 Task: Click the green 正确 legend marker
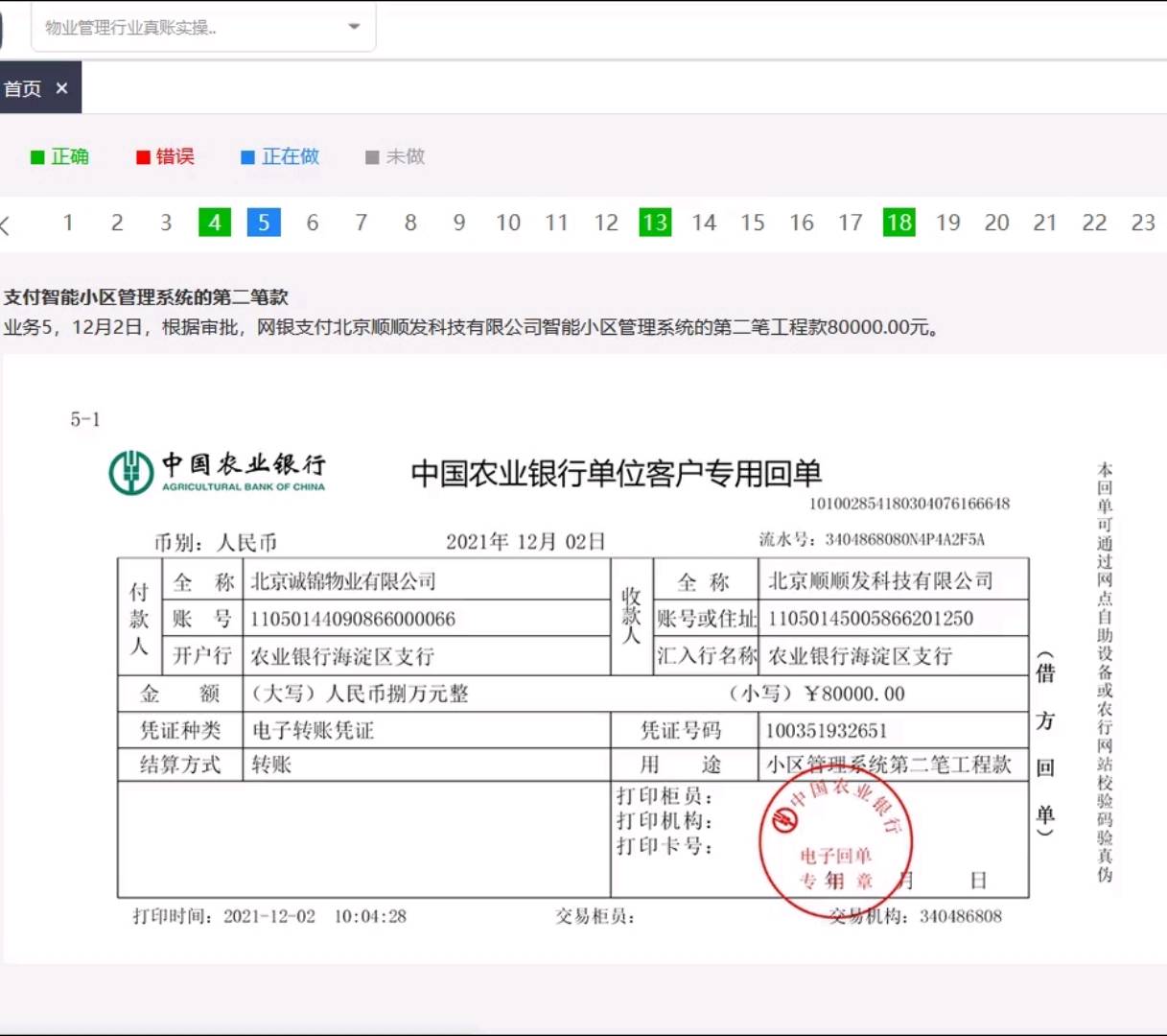(37, 157)
